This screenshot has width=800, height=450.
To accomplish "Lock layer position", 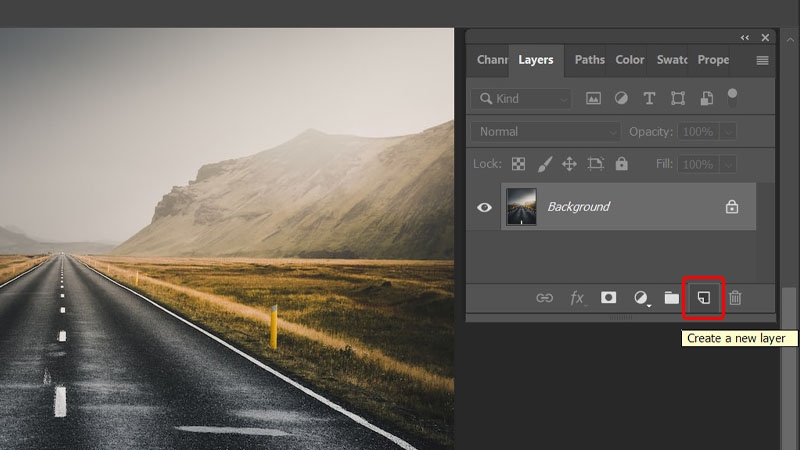I will point(569,164).
